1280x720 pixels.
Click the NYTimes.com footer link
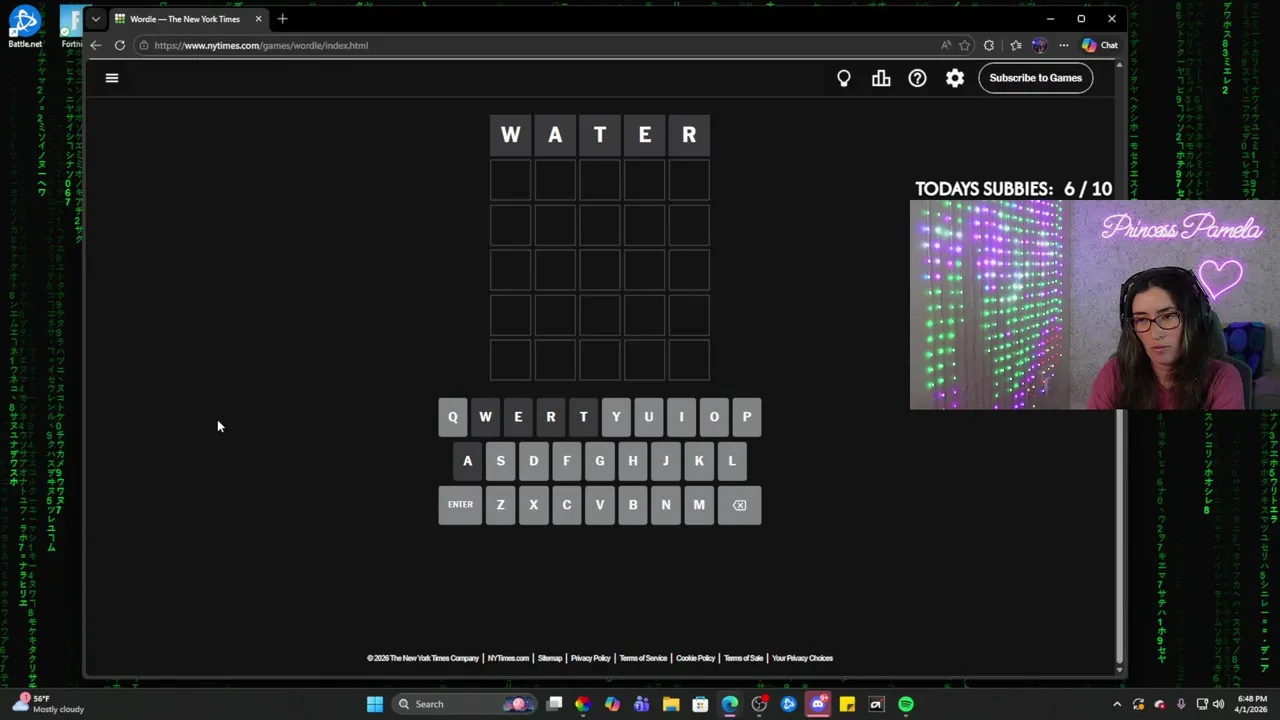(508, 658)
